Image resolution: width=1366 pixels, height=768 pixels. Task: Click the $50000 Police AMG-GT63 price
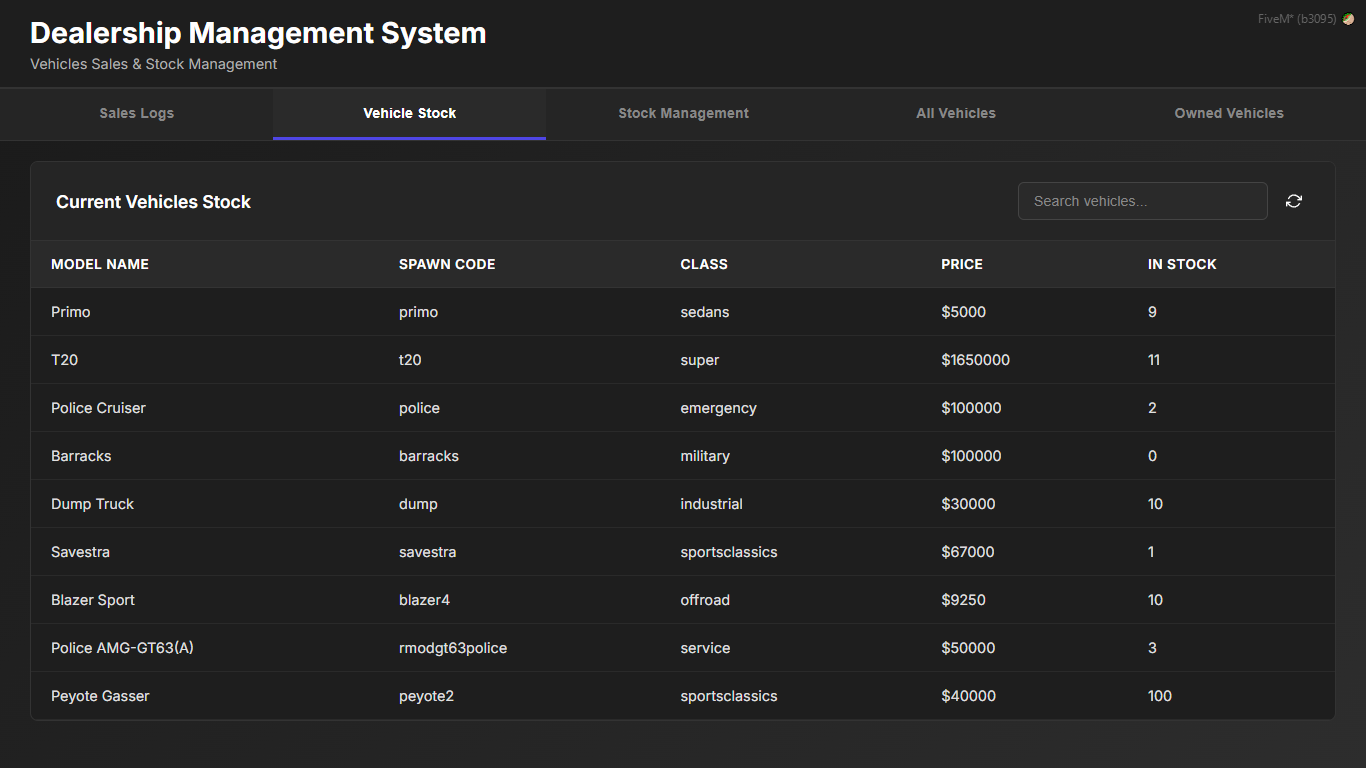click(968, 648)
